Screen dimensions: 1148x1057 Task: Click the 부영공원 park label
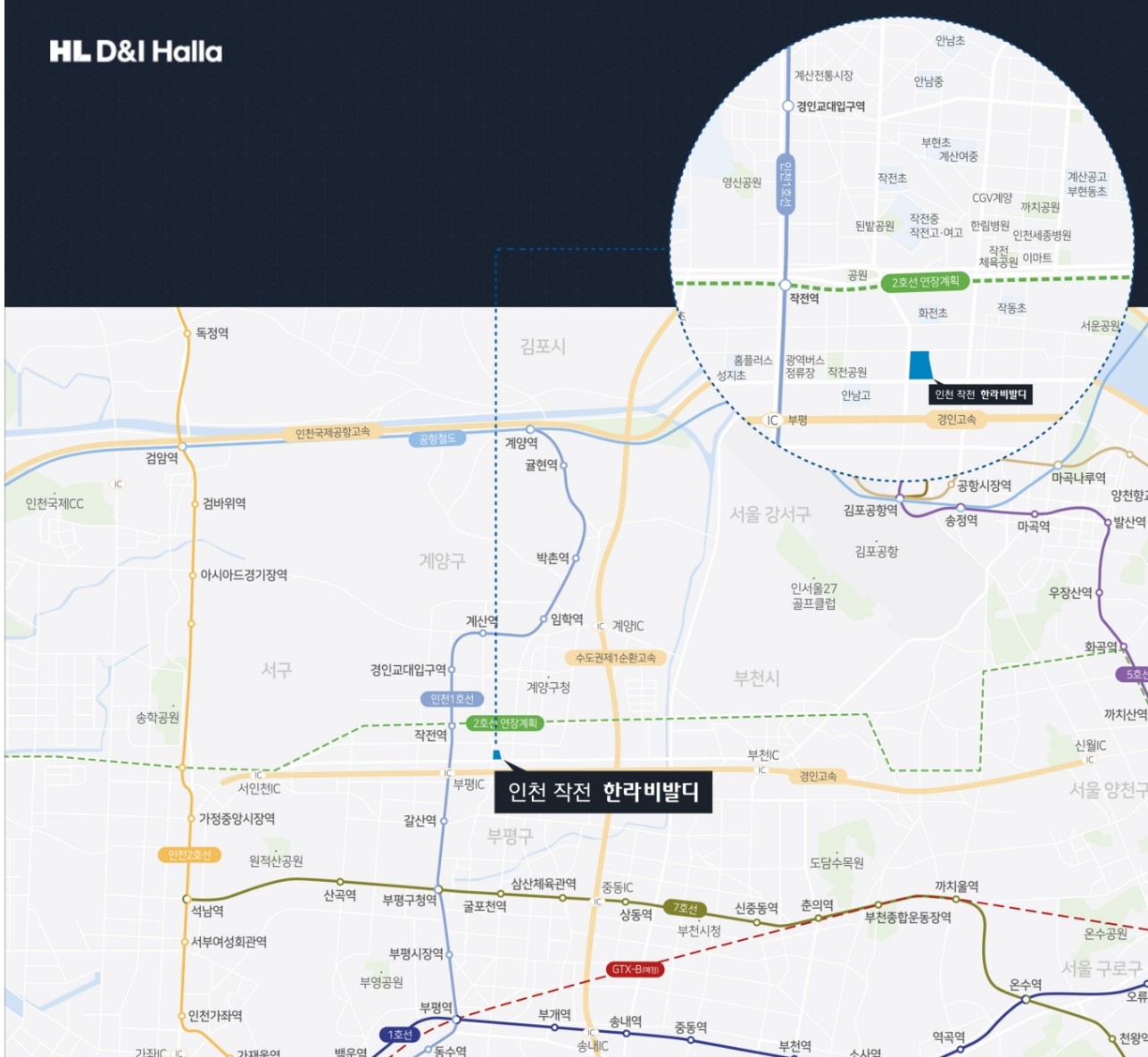pos(381,982)
